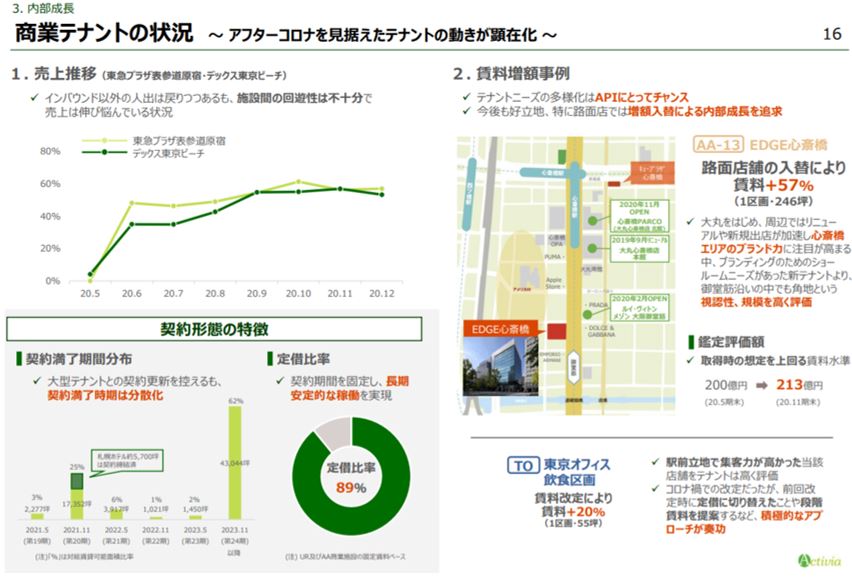Select the 大丸心斎橋店本館 green map marker
Screen dimensions: 852x587
591,248
